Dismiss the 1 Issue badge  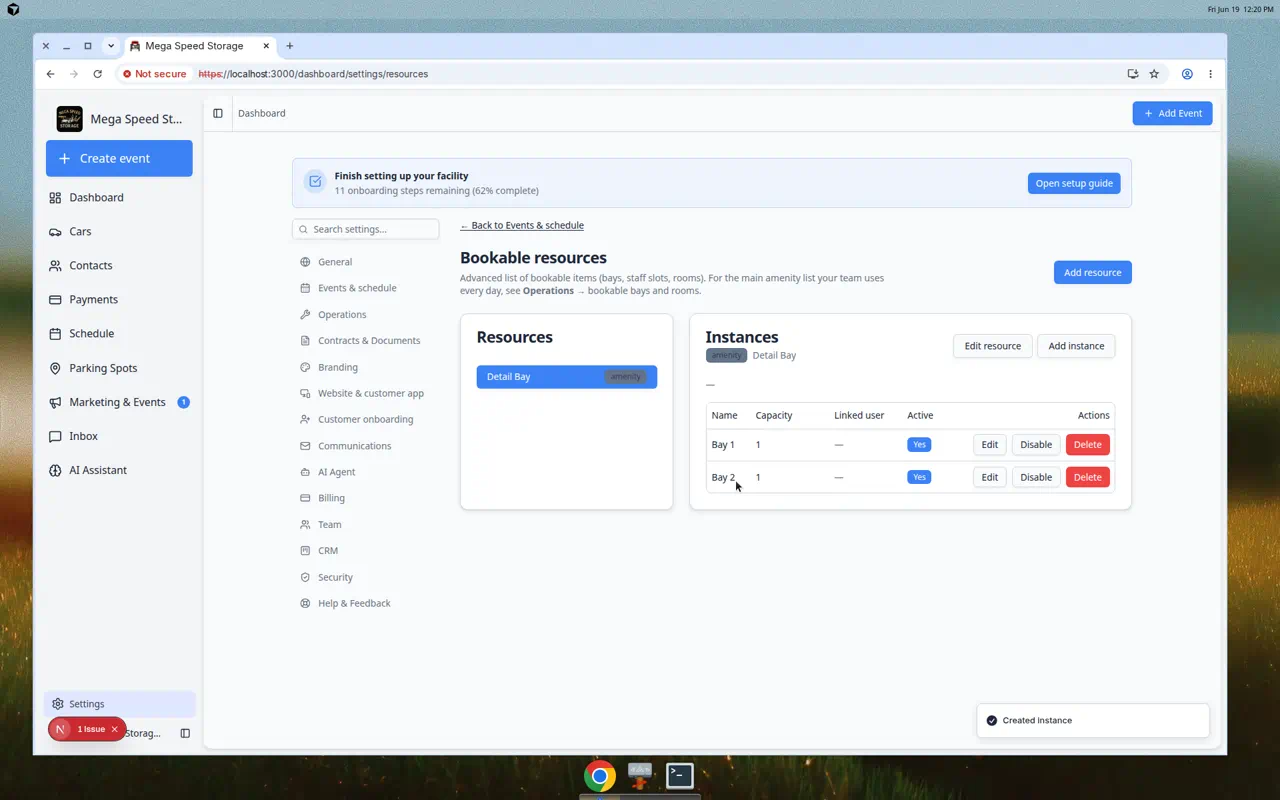[x=114, y=729]
